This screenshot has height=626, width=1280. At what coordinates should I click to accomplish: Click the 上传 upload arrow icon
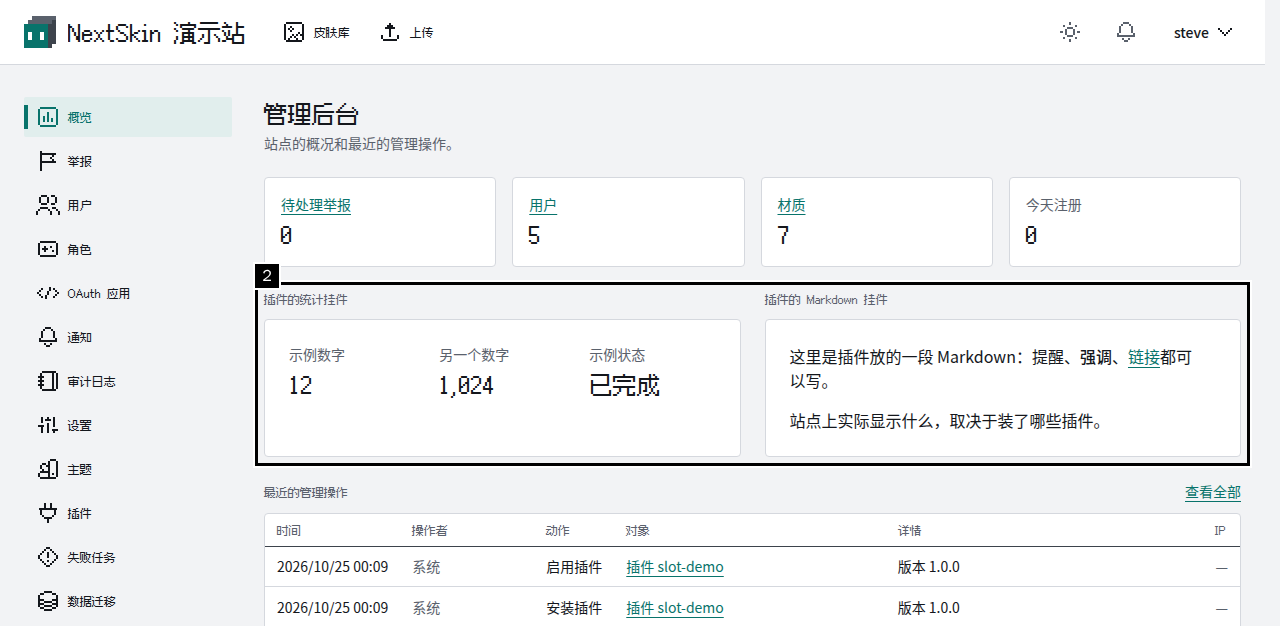tap(390, 33)
